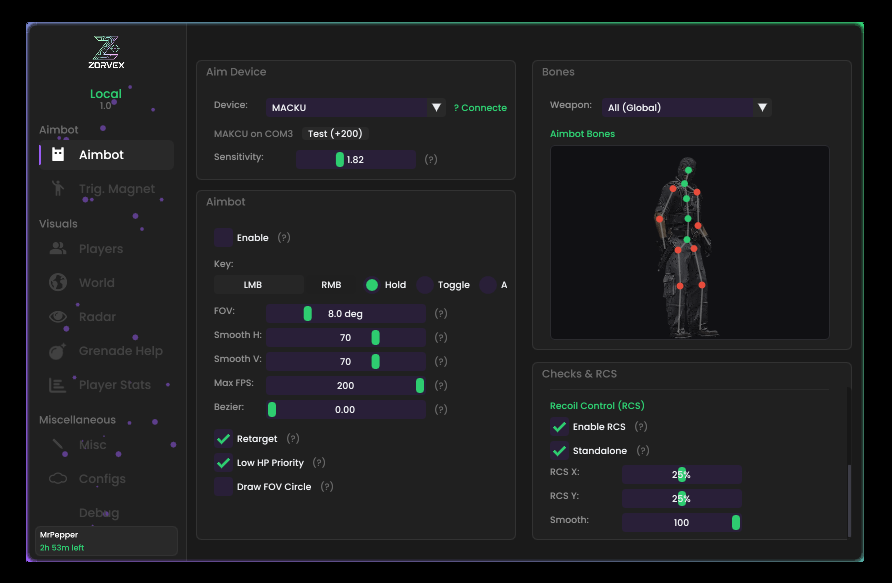Select the Grenade Help bomb icon
This screenshot has height=583, width=892.
pos(58,351)
